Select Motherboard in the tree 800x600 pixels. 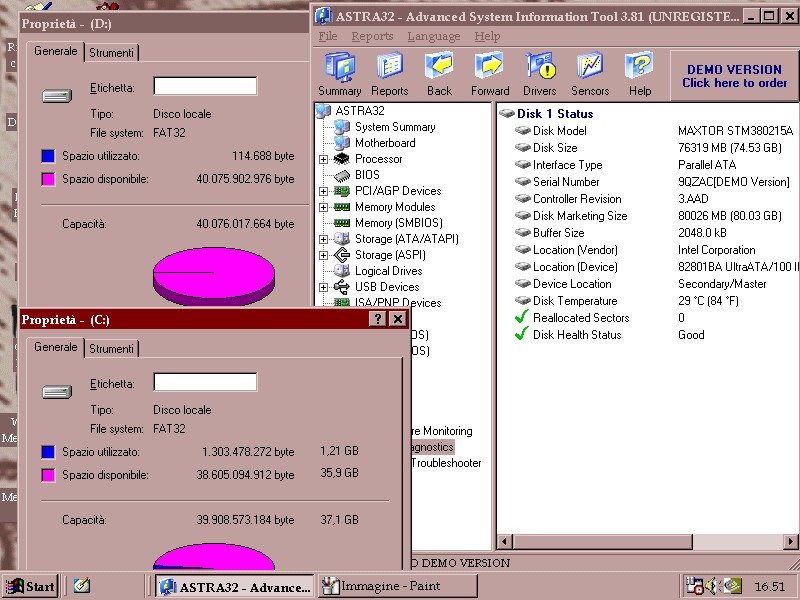point(384,143)
